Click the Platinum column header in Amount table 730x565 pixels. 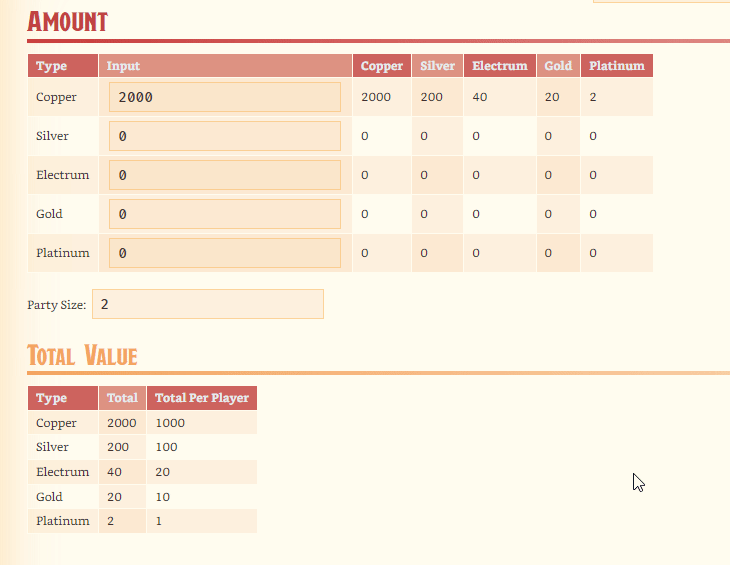[x=616, y=66]
